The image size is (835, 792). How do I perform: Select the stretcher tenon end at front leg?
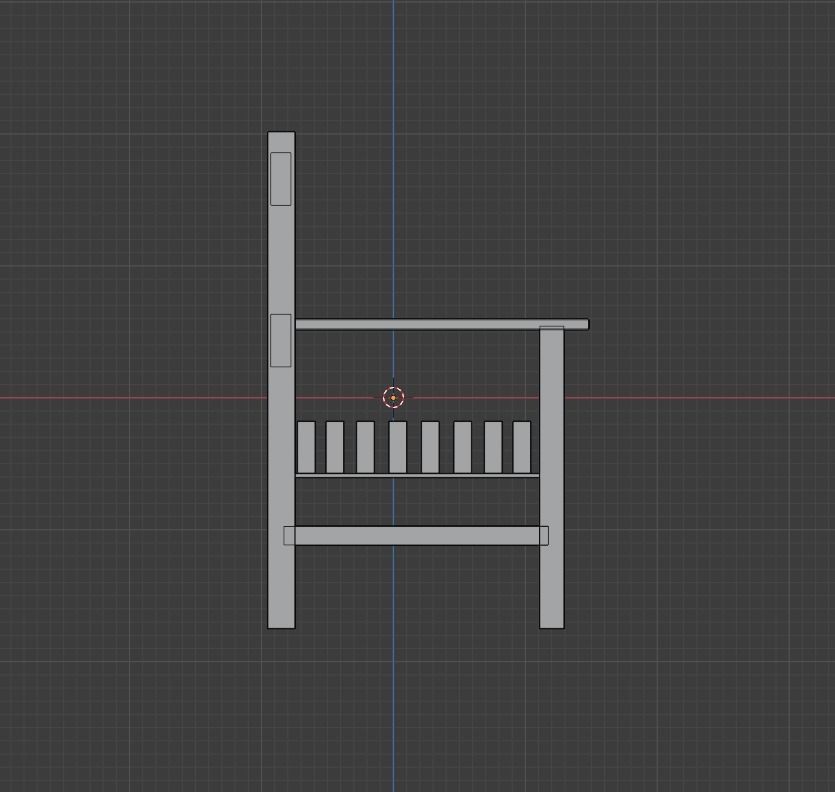pyautogui.click(x=544, y=536)
